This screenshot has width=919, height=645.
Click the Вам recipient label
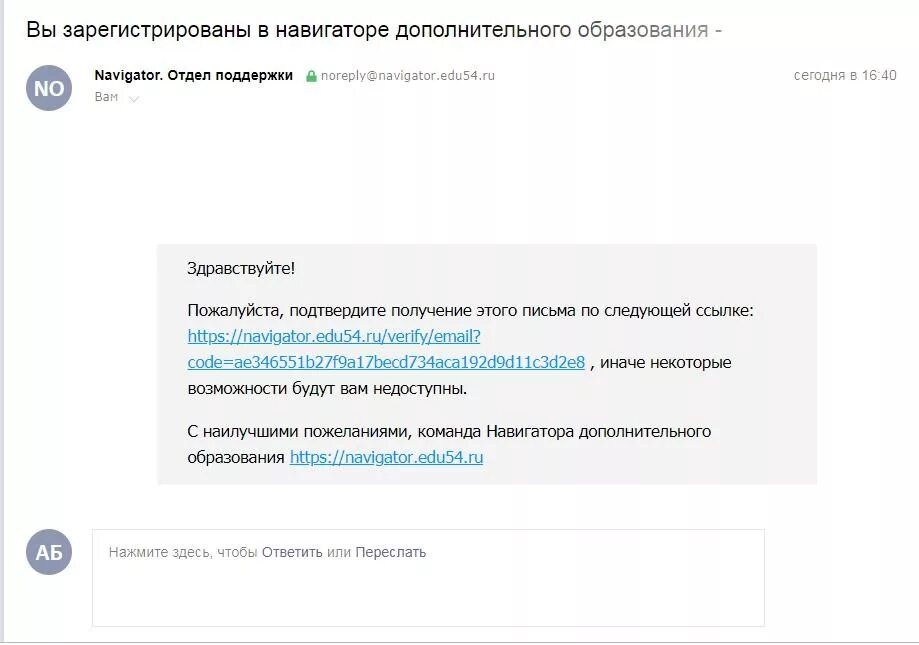[x=106, y=97]
